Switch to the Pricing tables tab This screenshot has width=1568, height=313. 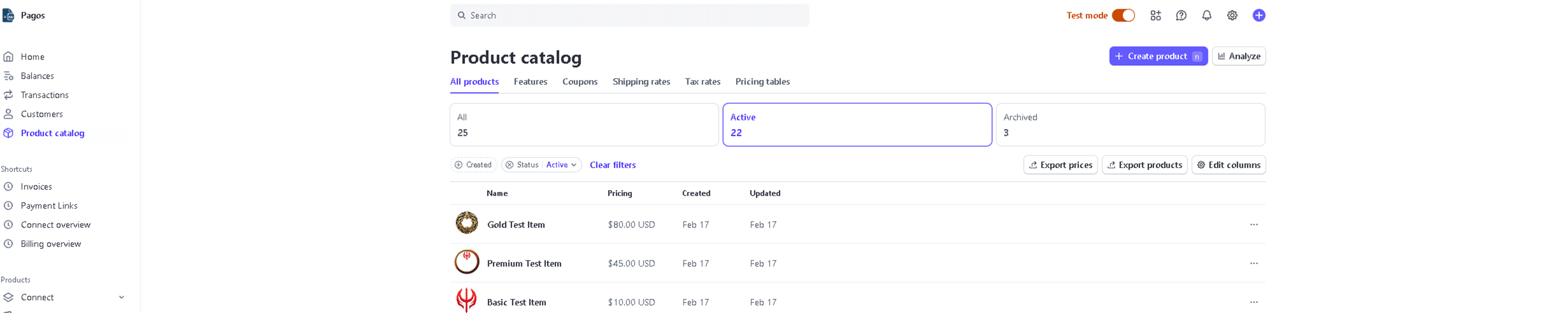(x=762, y=82)
